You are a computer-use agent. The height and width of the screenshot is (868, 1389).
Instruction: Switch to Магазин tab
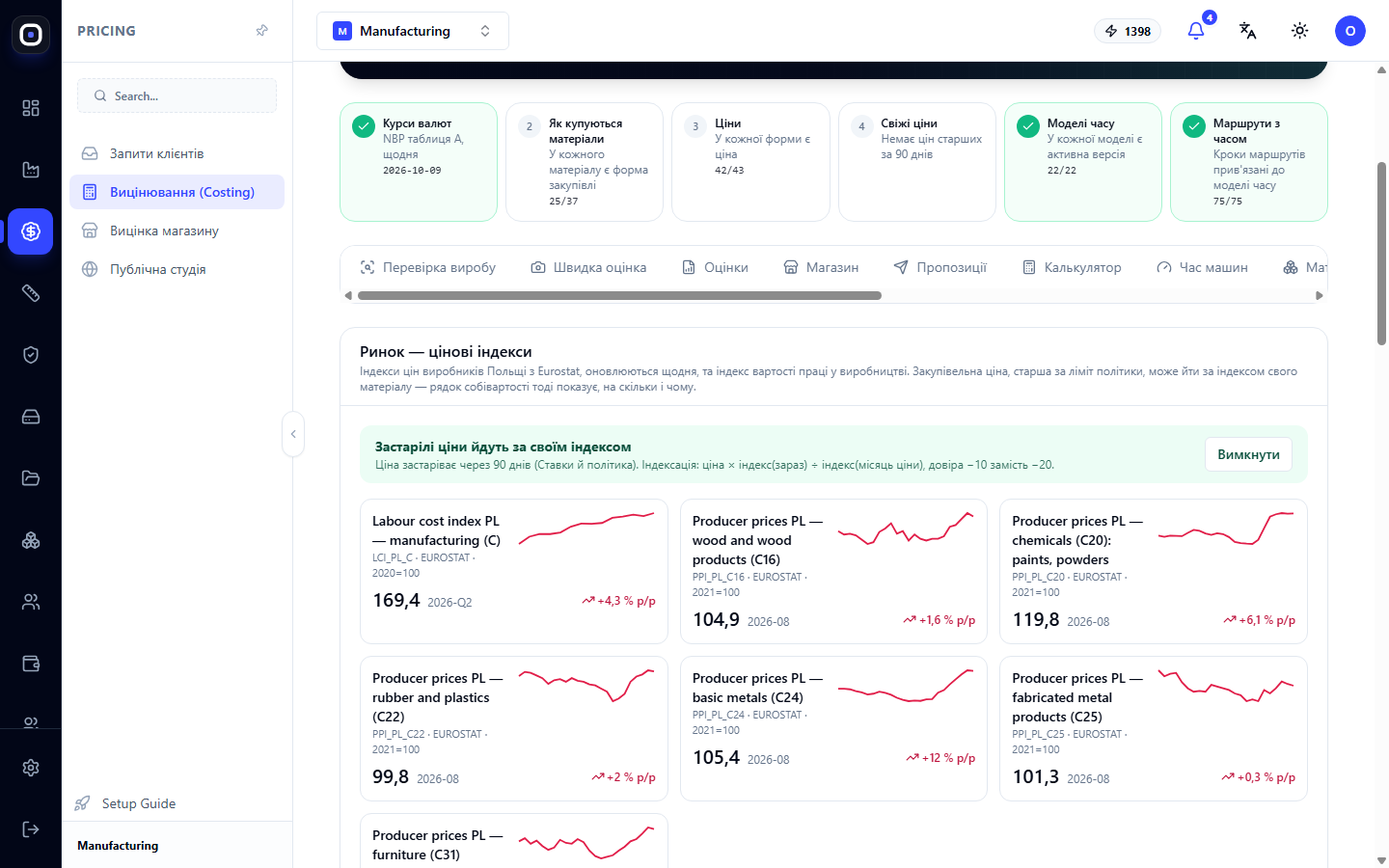(821, 267)
